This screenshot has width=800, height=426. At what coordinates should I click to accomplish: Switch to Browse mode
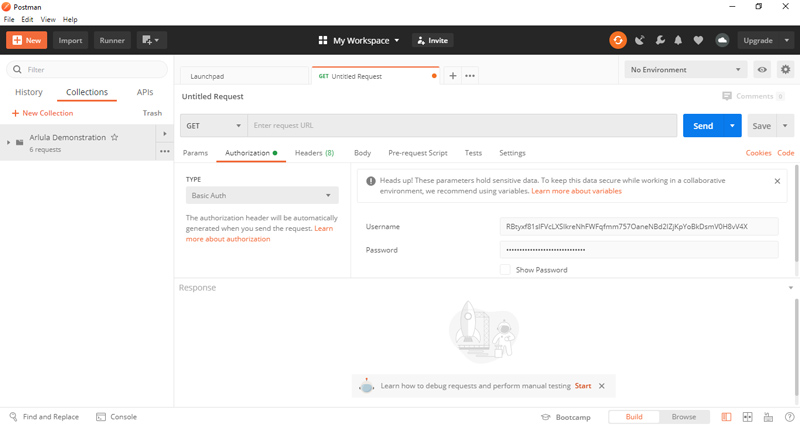click(x=684, y=417)
